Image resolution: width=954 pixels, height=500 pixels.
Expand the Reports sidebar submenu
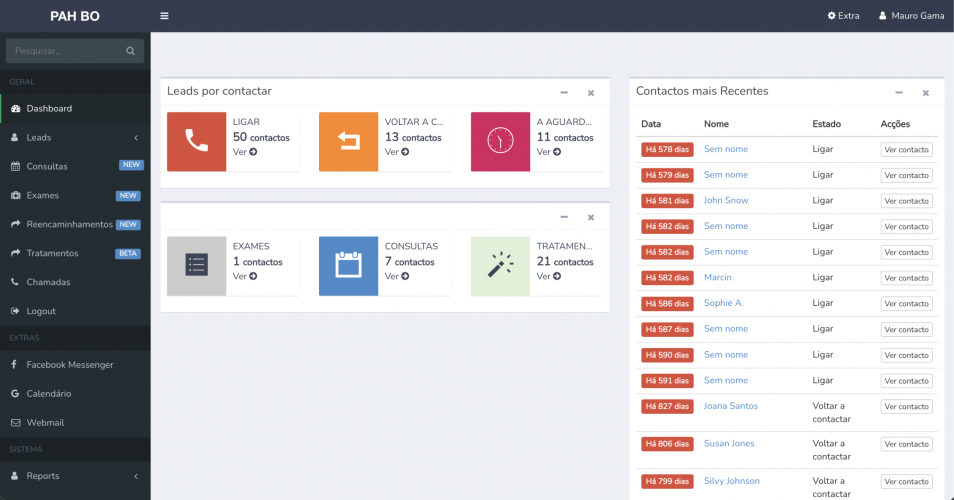point(136,476)
